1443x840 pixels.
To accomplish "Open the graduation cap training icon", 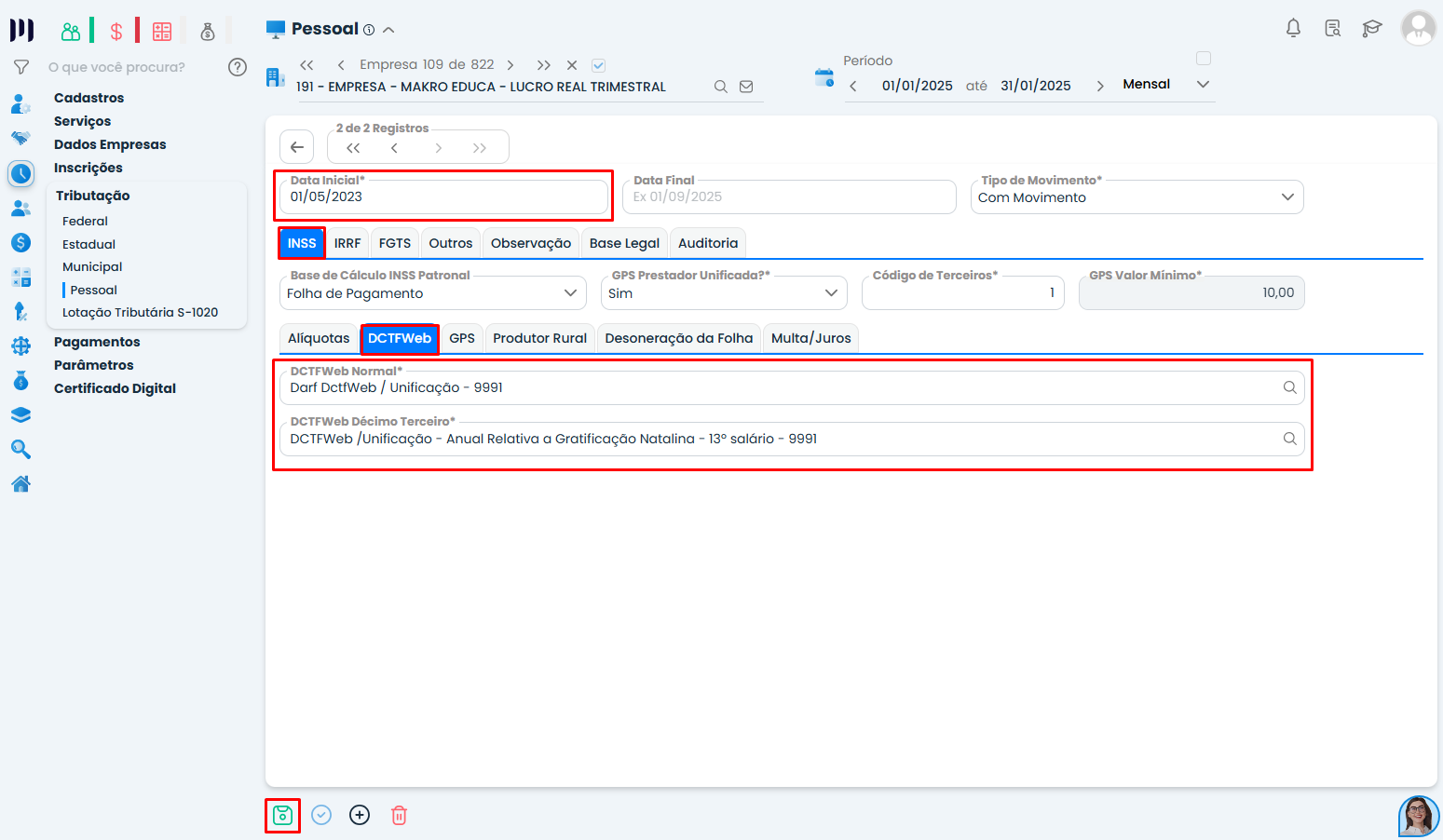I will [1371, 28].
